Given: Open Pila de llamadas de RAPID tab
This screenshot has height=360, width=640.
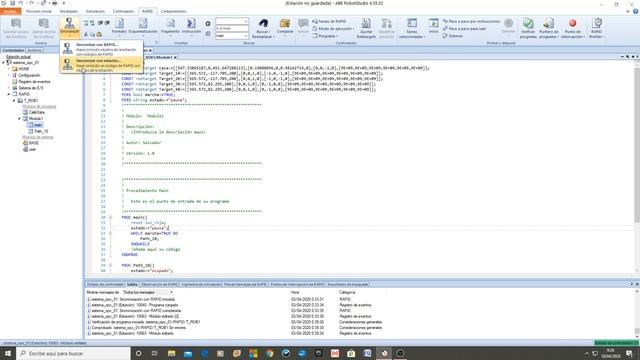Looking at the screenshot, I should tap(245, 284).
